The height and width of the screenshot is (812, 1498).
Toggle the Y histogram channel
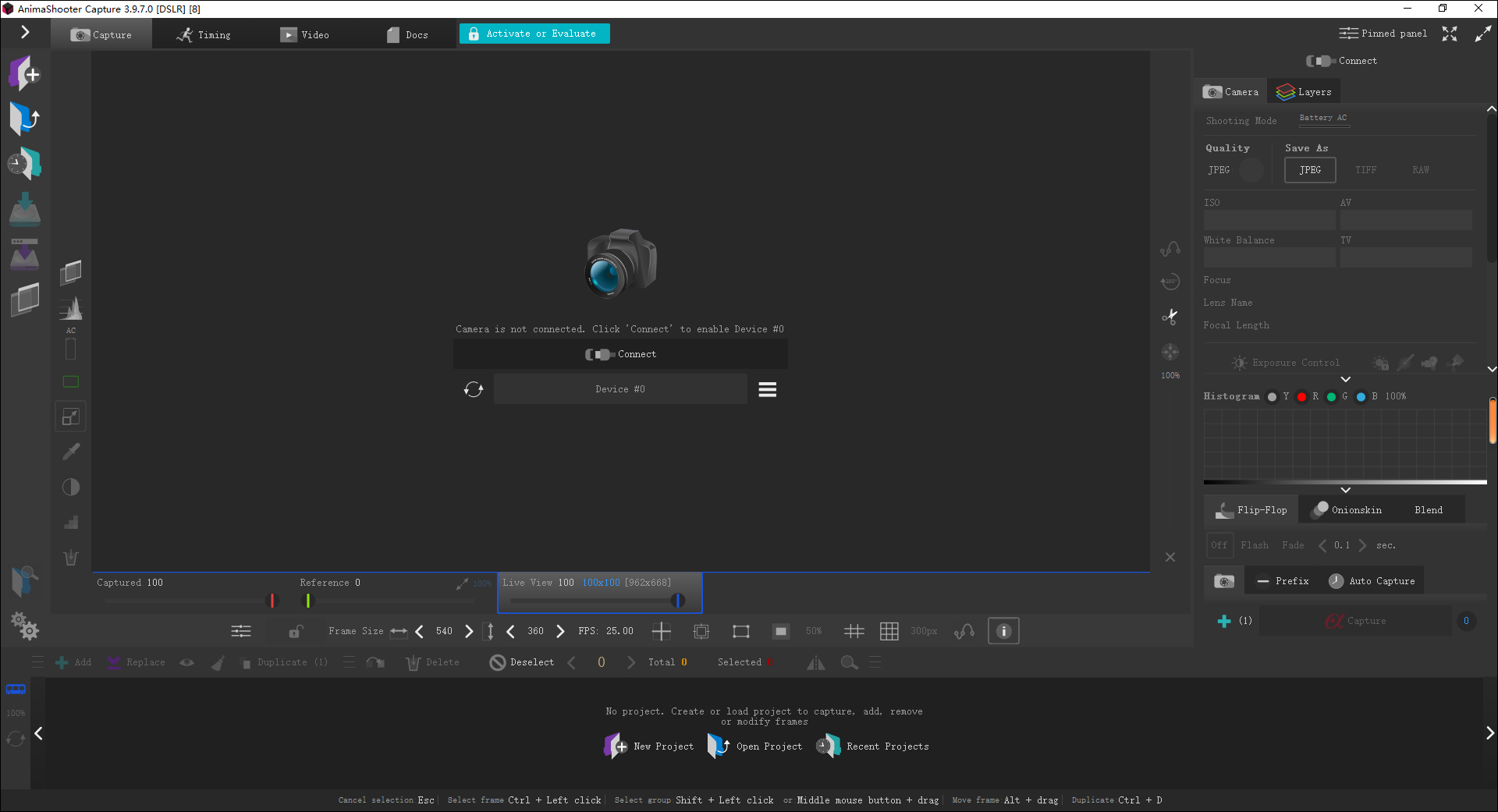[x=1273, y=397]
